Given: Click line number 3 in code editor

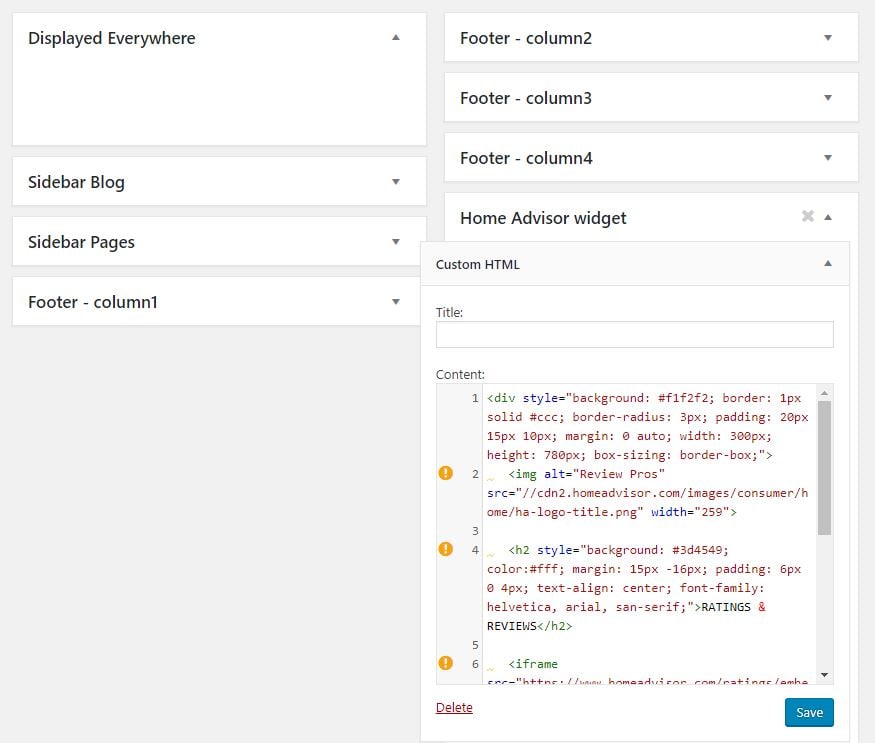Looking at the screenshot, I should point(475,531).
